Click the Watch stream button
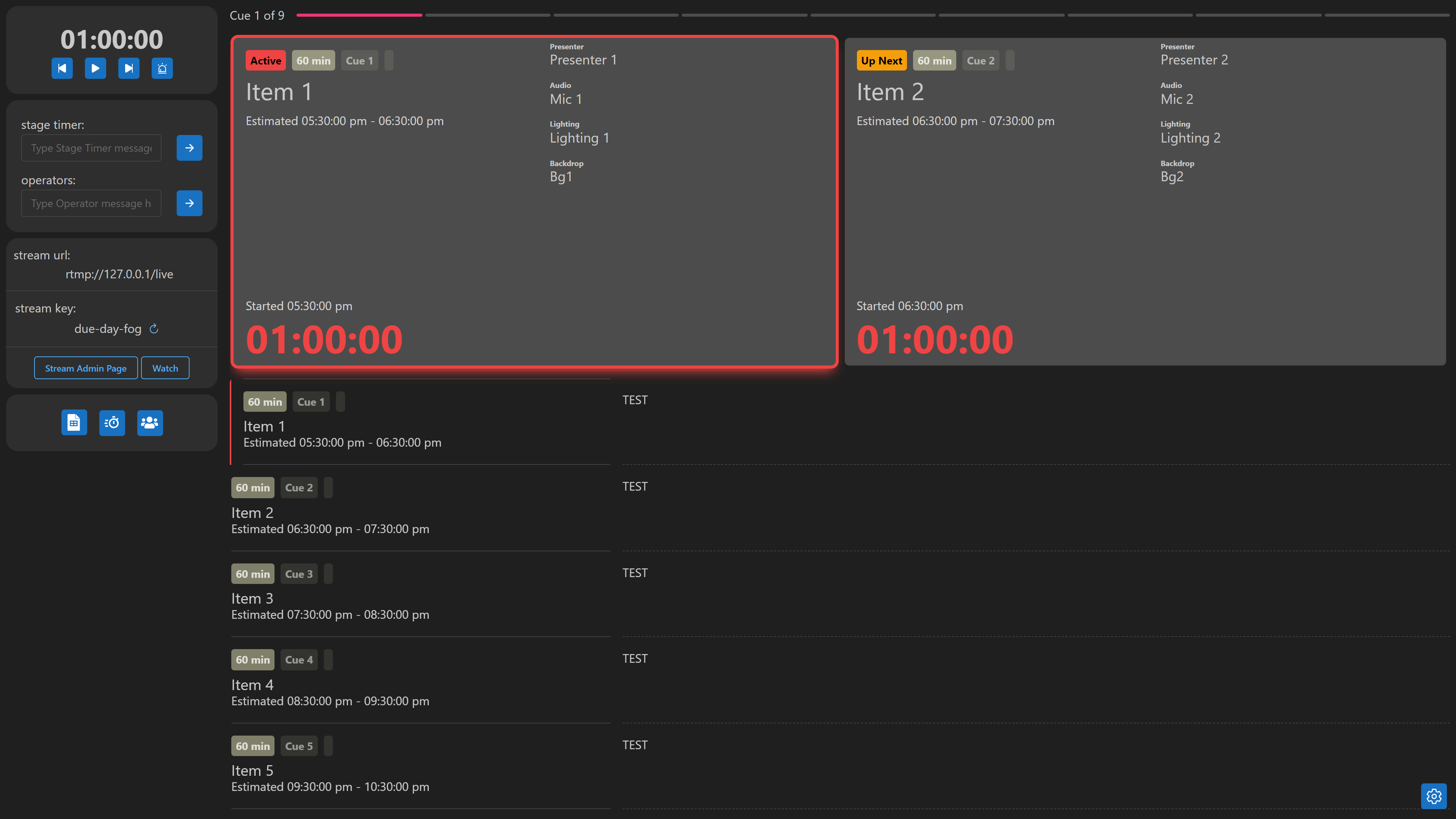The width and height of the screenshot is (1456, 819). [165, 369]
